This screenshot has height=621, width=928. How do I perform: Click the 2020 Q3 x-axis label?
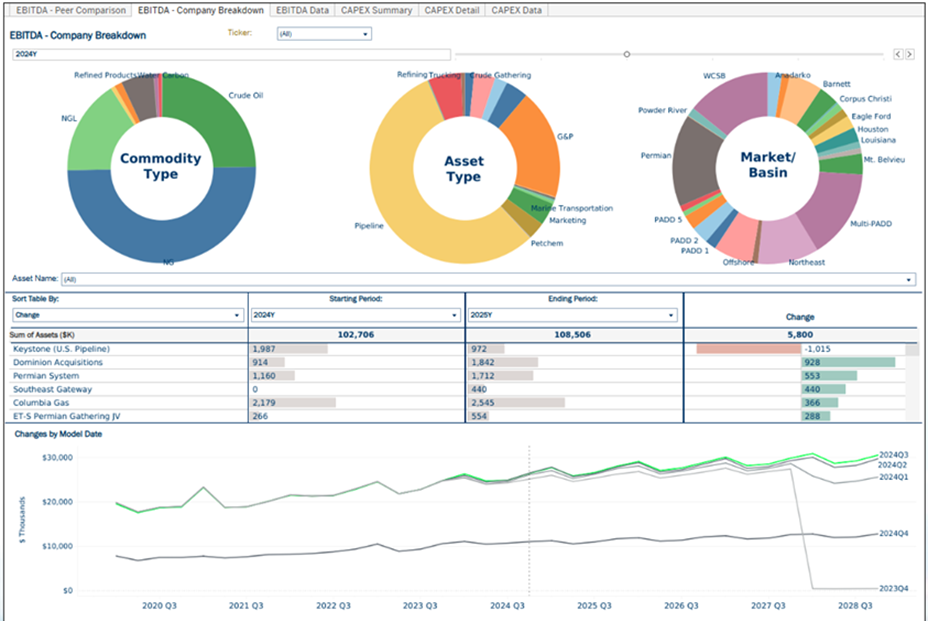(x=159, y=606)
